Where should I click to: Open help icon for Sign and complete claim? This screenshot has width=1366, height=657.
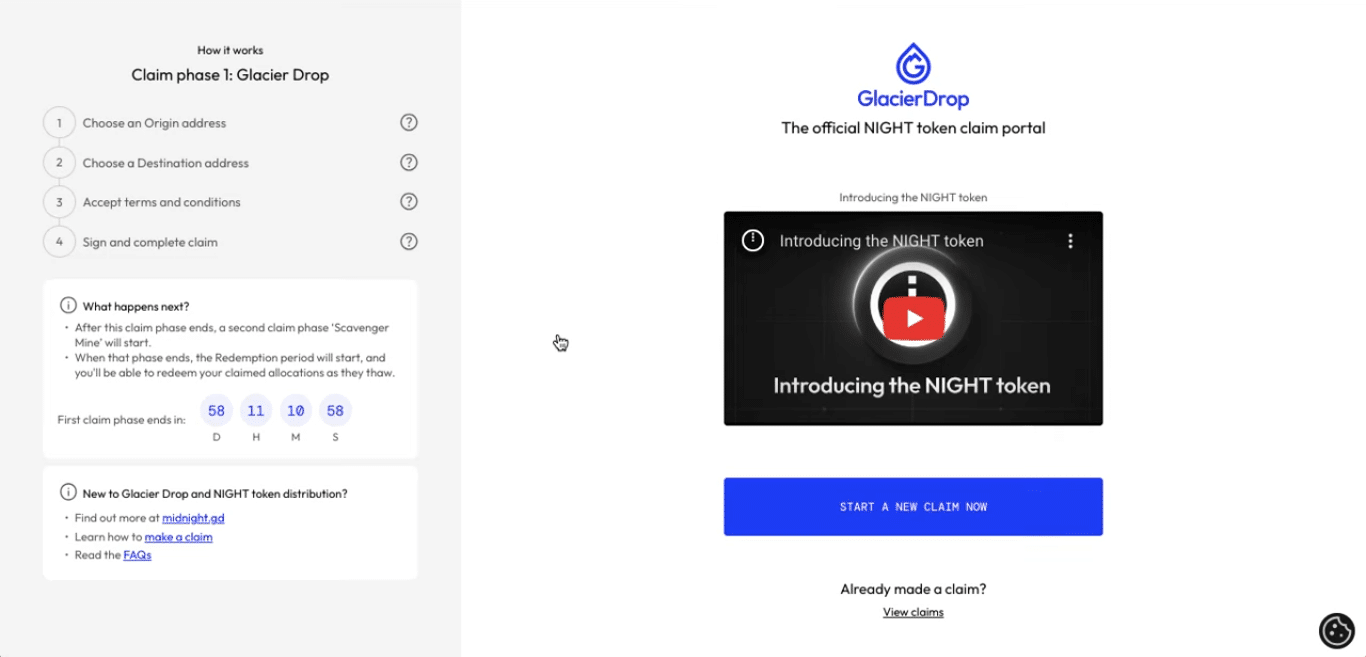(x=409, y=241)
